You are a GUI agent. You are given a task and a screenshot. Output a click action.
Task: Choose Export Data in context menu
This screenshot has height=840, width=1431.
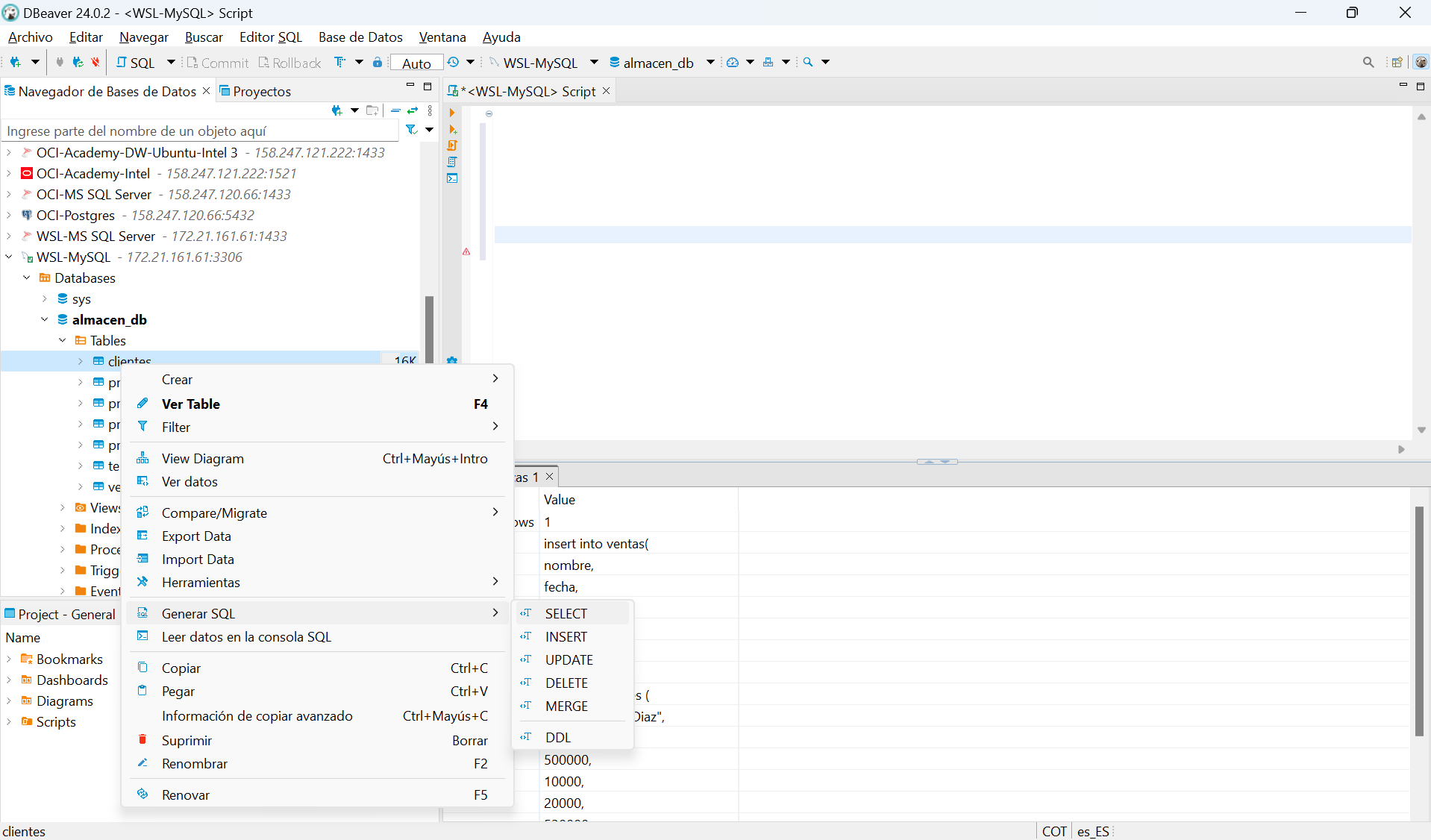(x=317, y=536)
